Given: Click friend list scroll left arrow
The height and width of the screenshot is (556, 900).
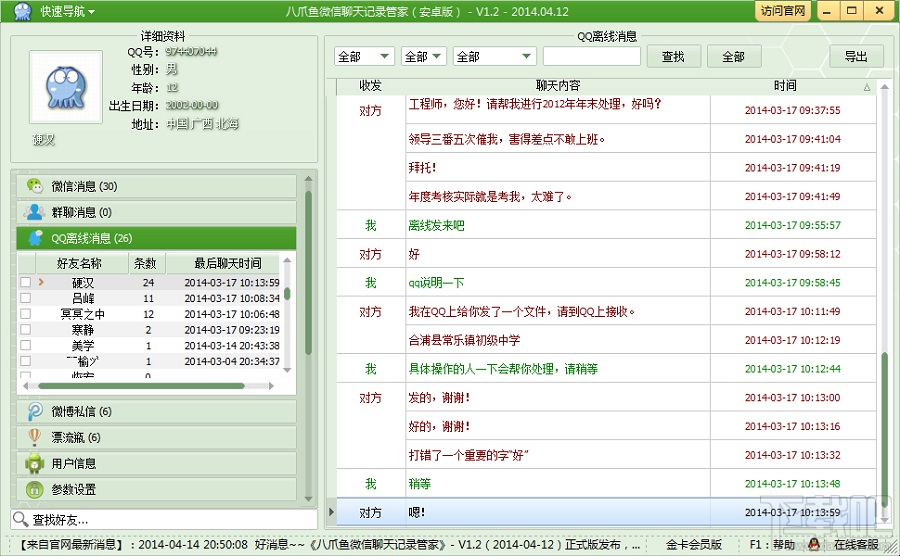Looking at the screenshot, I should pyautogui.click(x=26, y=386).
